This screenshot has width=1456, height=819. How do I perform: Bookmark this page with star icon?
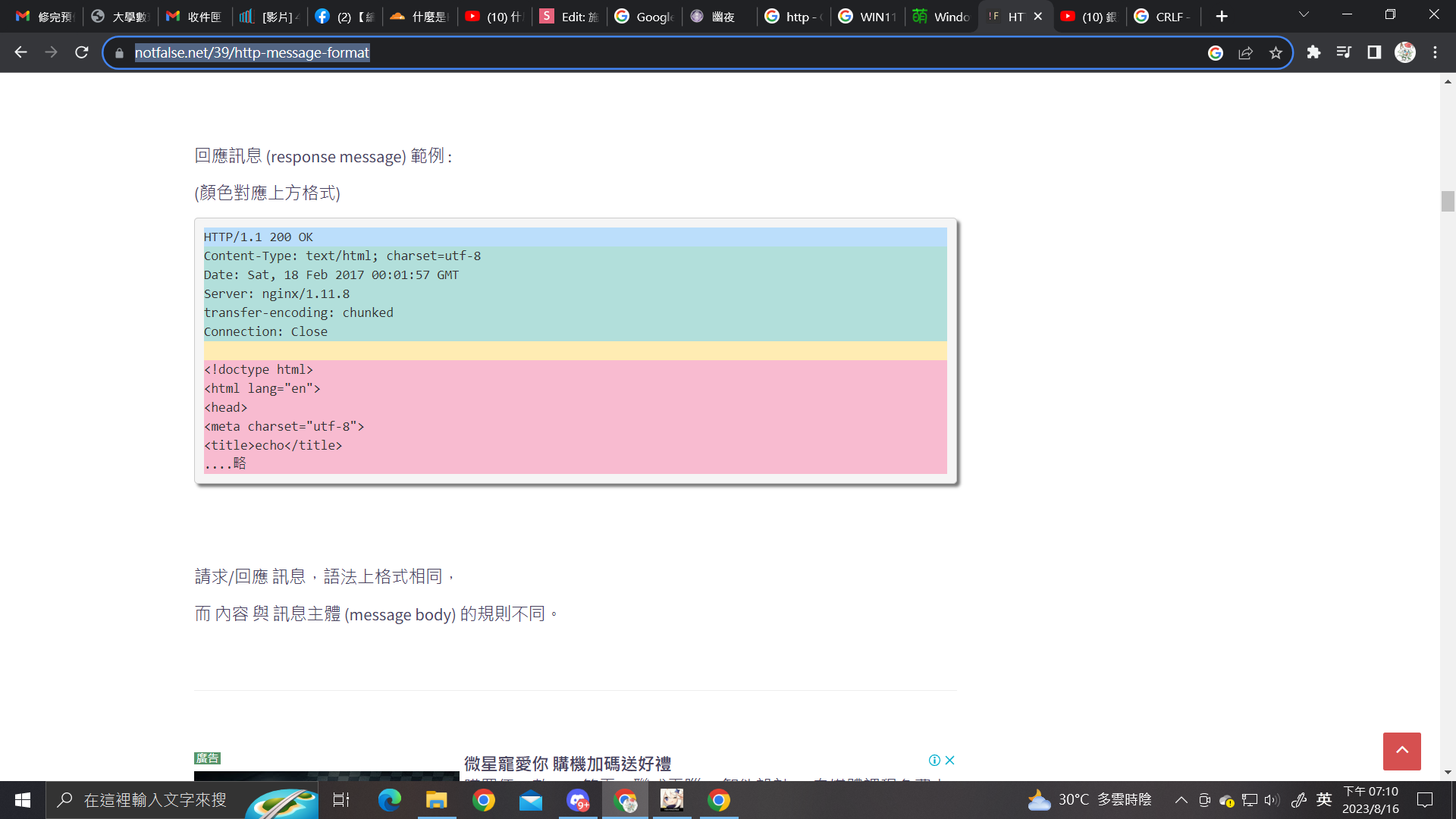1276,52
